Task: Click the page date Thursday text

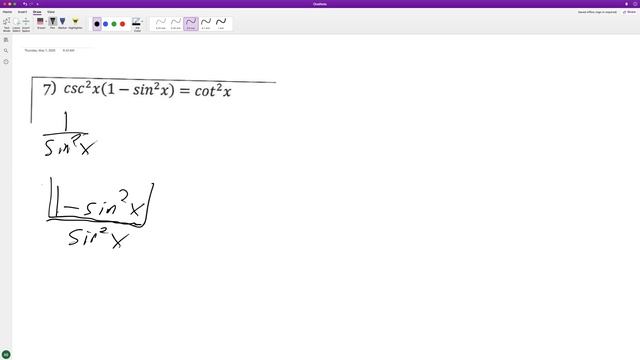Action: tap(40, 50)
